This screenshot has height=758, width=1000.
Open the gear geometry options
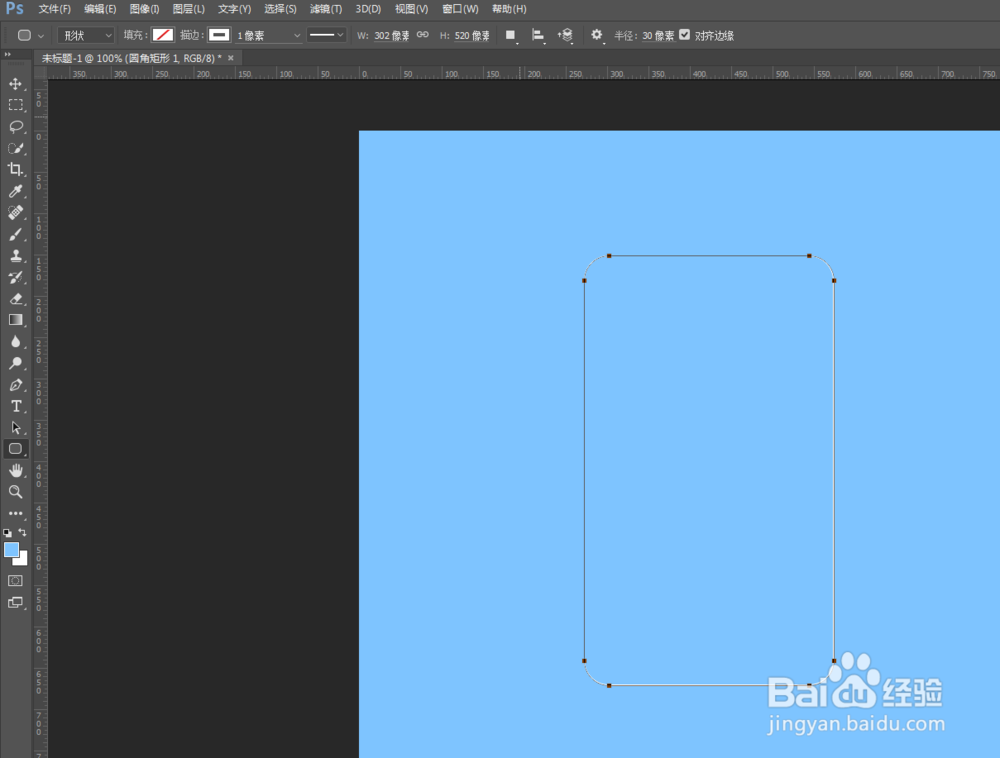[x=596, y=35]
